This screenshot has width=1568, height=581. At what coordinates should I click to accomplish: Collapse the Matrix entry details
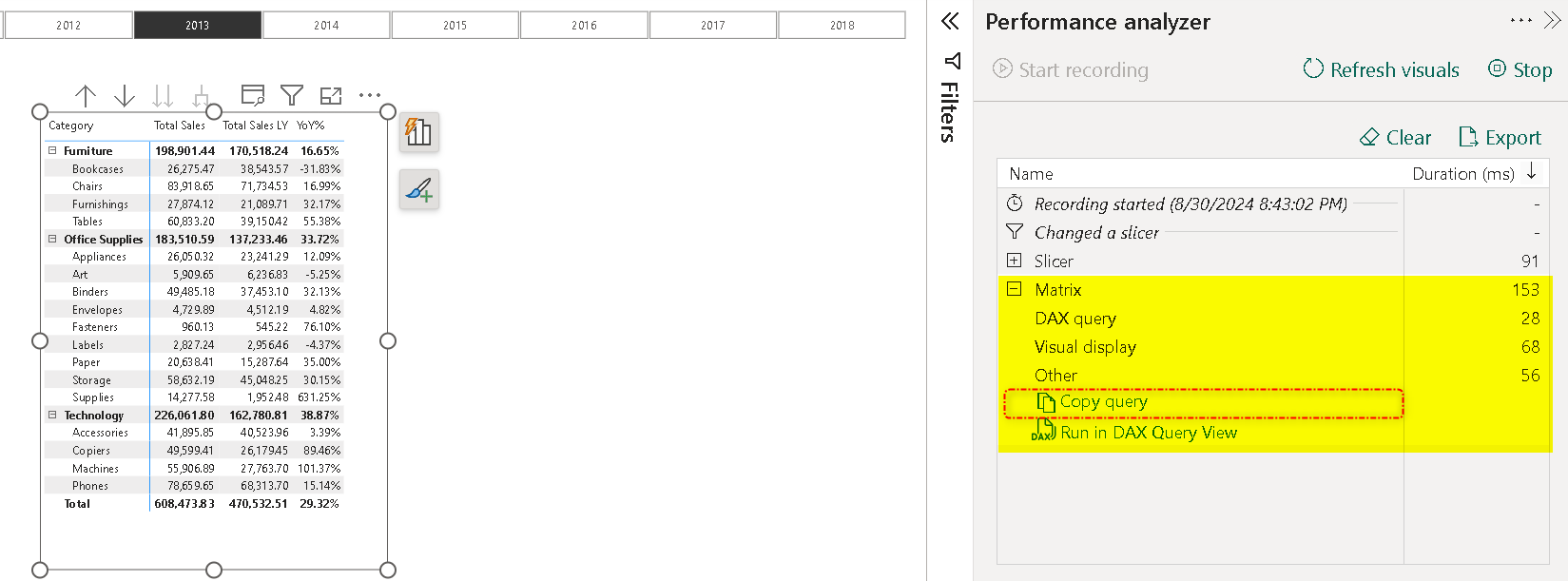point(1015,289)
